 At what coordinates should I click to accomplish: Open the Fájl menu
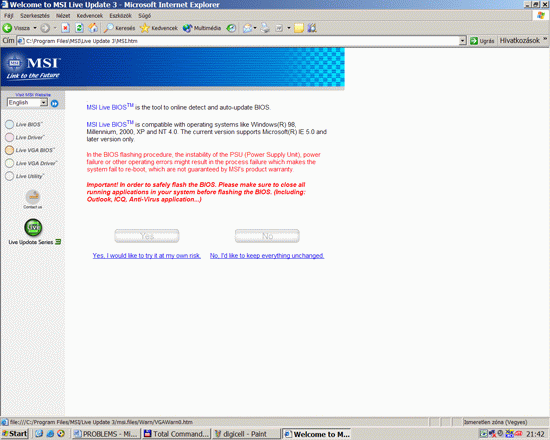tap(8, 16)
